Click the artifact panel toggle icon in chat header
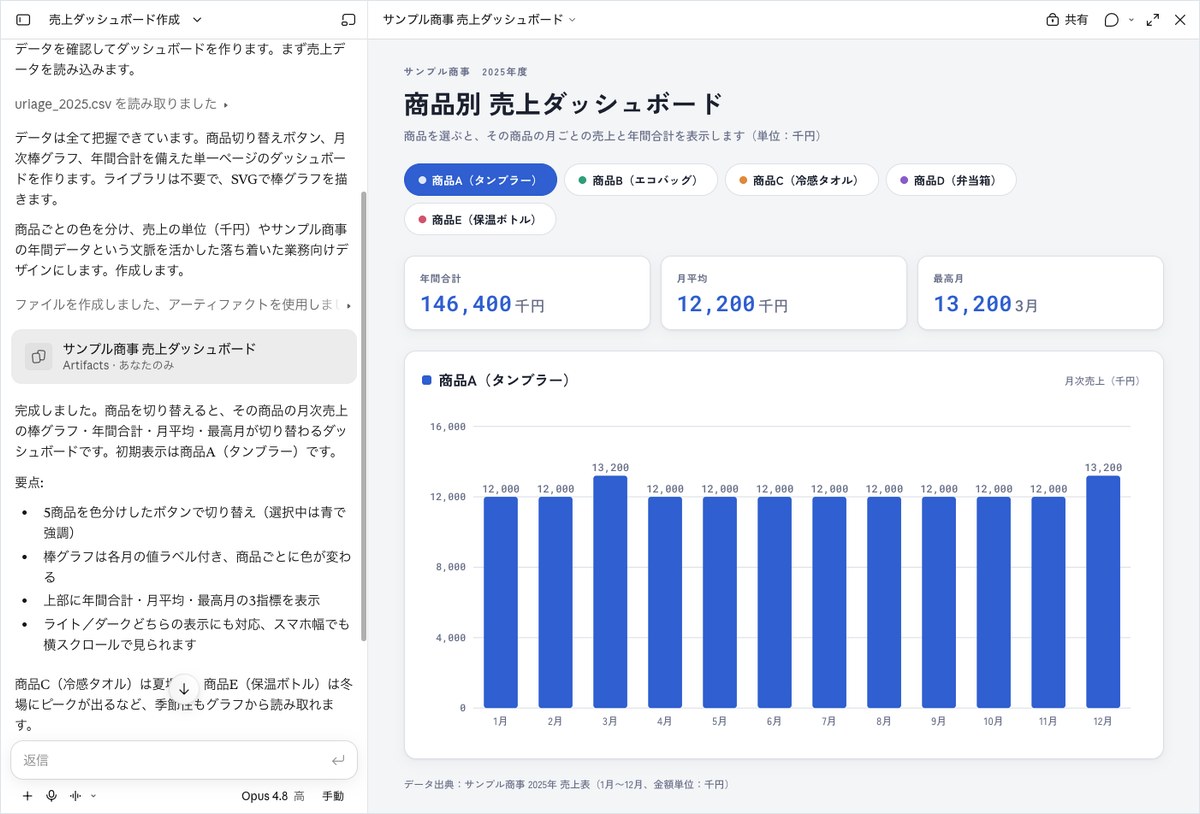 (x=348, y=19)
